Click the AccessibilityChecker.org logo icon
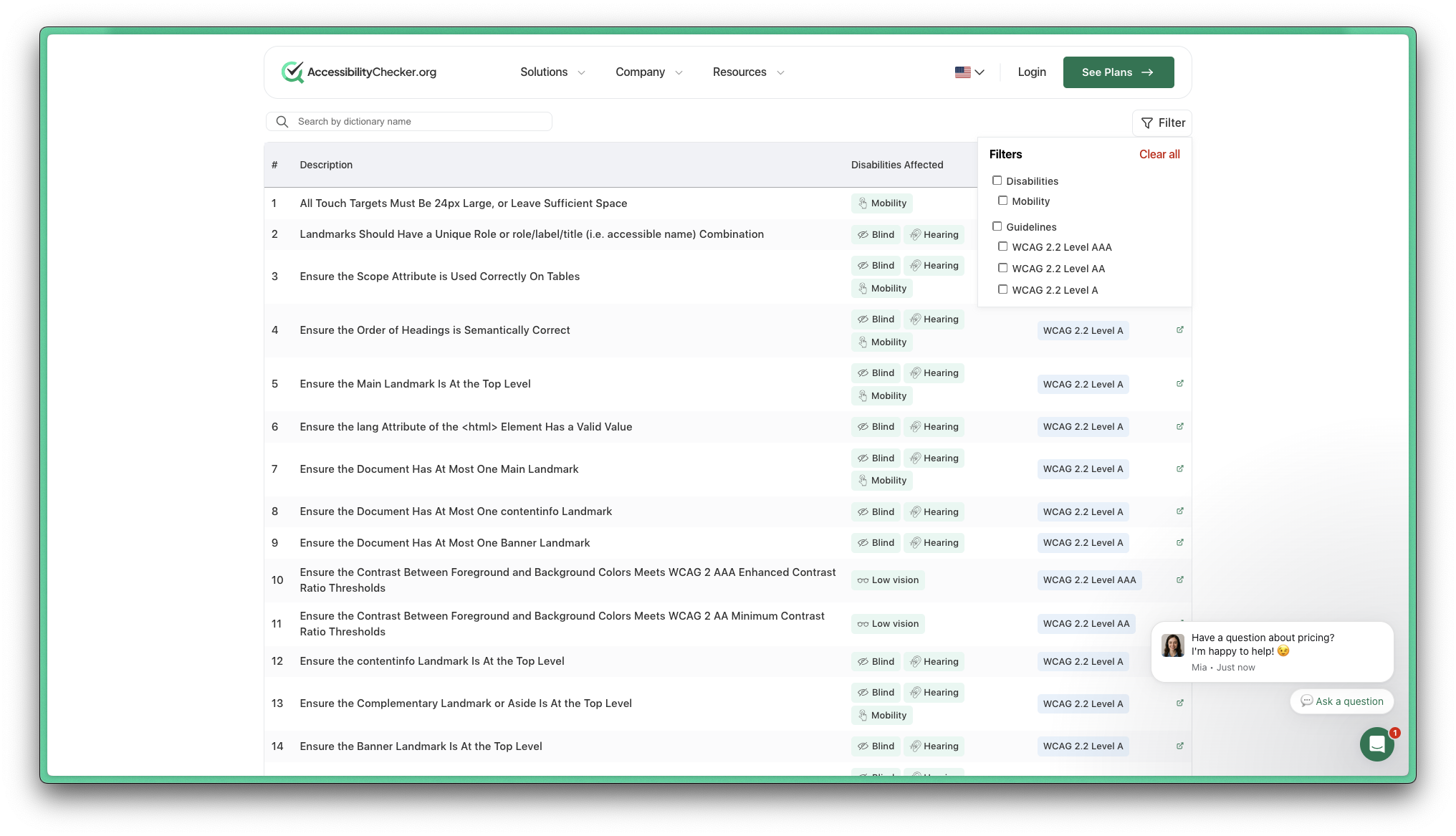The height and width of the screenshot is (836, 1456). (292, 72)
